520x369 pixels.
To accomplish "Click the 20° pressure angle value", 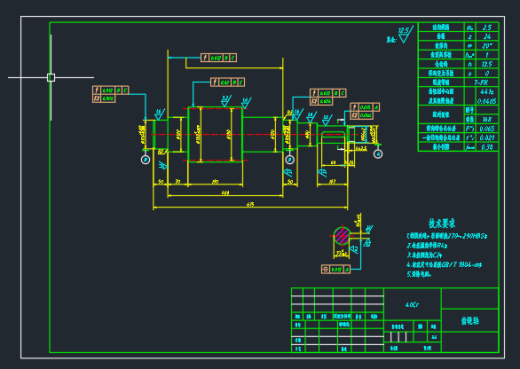I will pos(487,46).
